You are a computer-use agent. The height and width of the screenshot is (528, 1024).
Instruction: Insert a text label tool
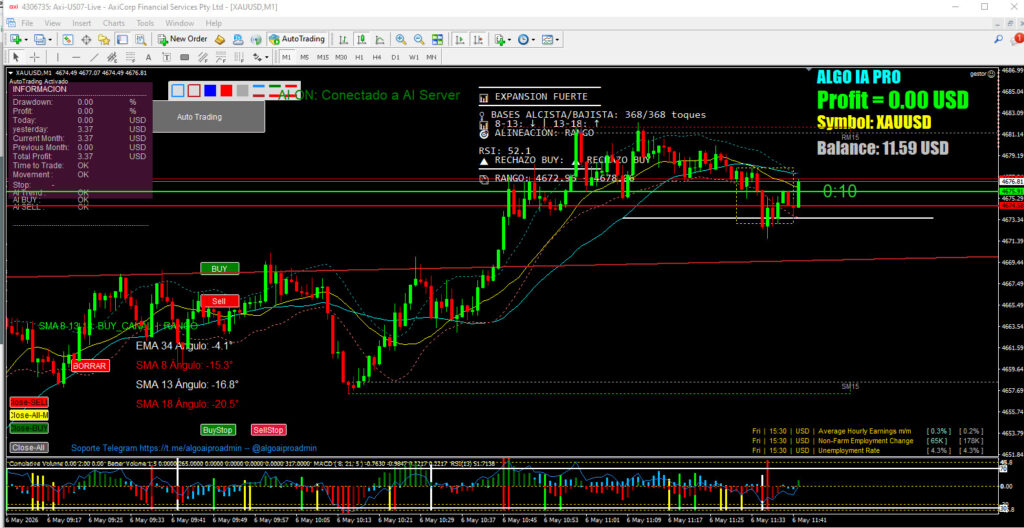pyautogui.click(x=167, y=57)
